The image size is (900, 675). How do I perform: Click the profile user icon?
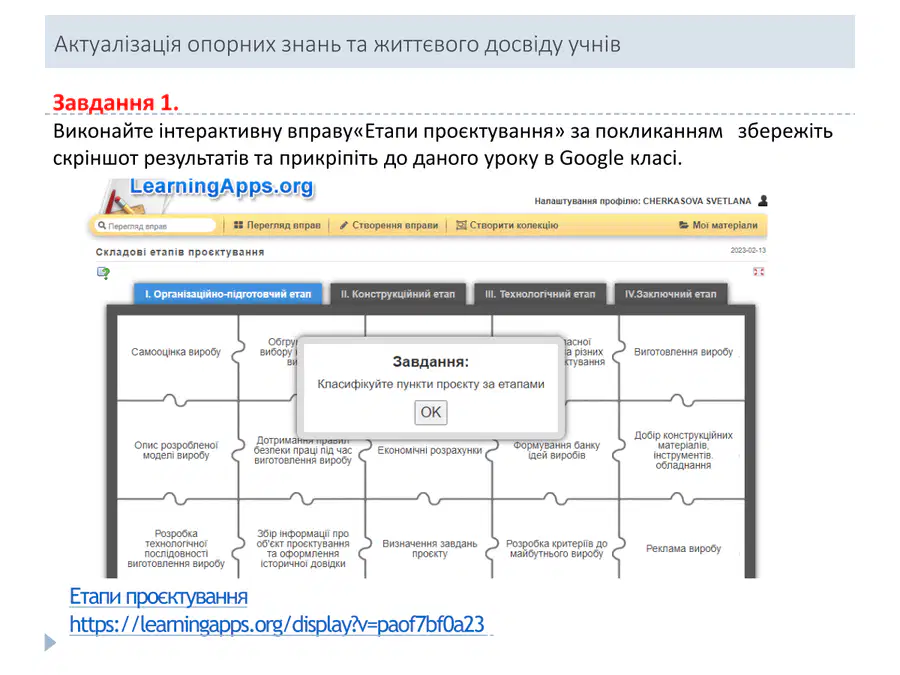pyautogui.click(x=763, y=201)
